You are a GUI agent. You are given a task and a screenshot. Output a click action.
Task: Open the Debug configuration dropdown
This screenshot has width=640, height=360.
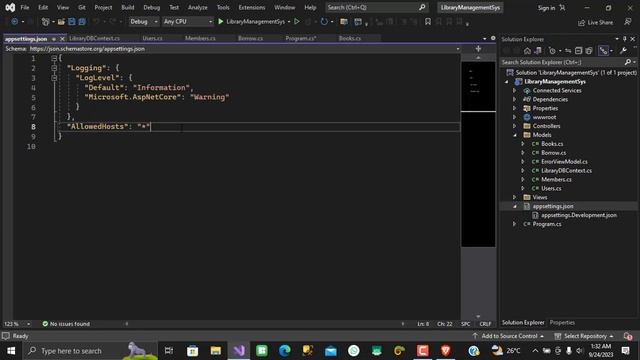click(x=143, y=22)
